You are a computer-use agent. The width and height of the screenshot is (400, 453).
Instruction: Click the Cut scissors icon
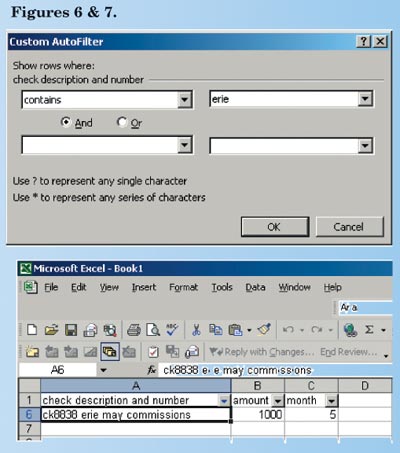coord(196,330)
